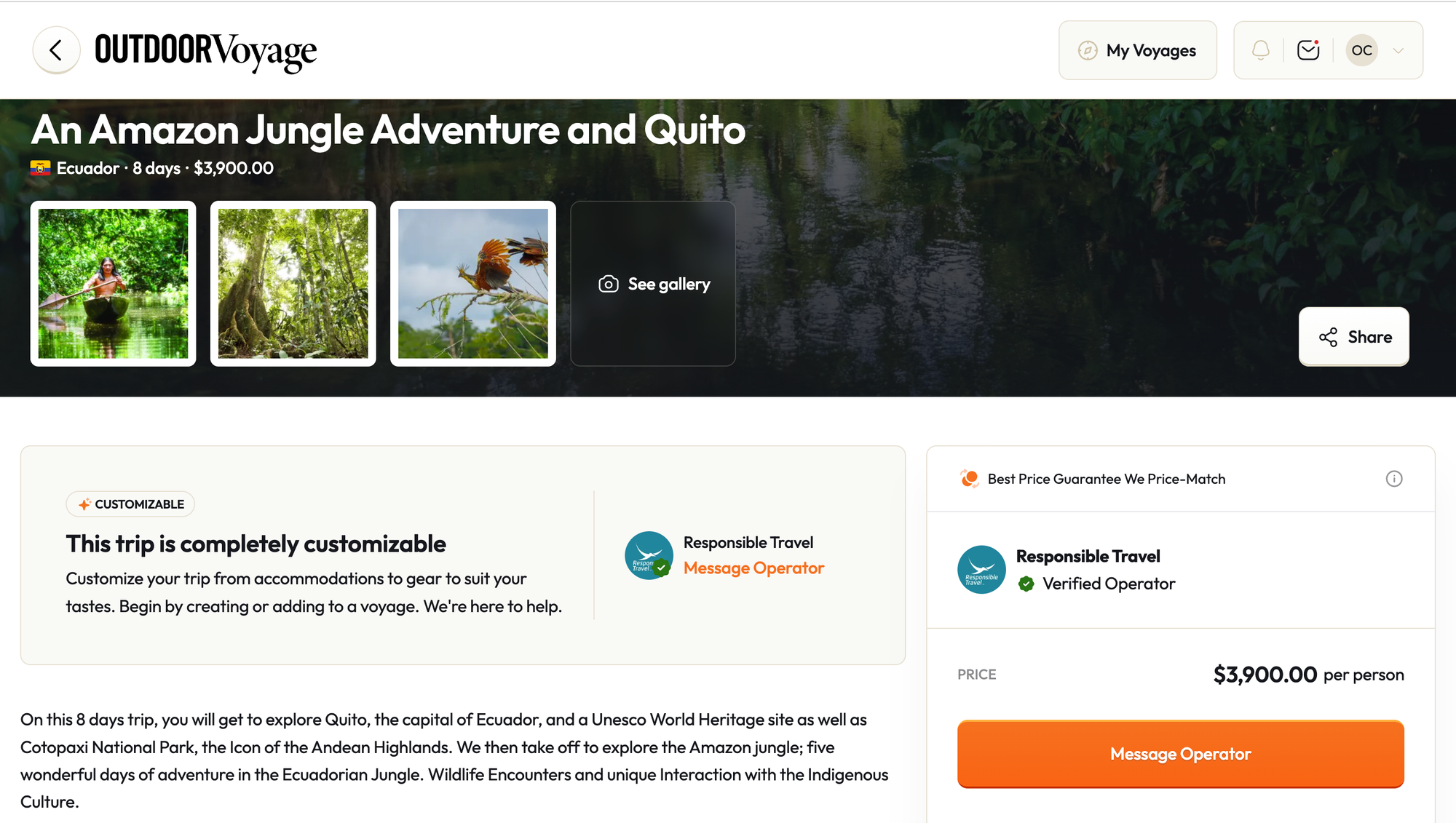
Task: Open the notifications bell
Action: 1261,50
